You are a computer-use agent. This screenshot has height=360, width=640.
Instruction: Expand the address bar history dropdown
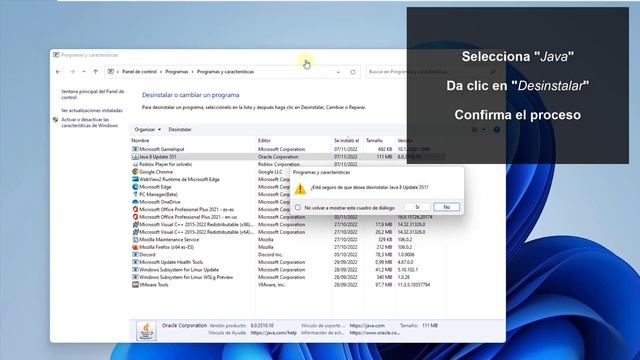[338, 72]
